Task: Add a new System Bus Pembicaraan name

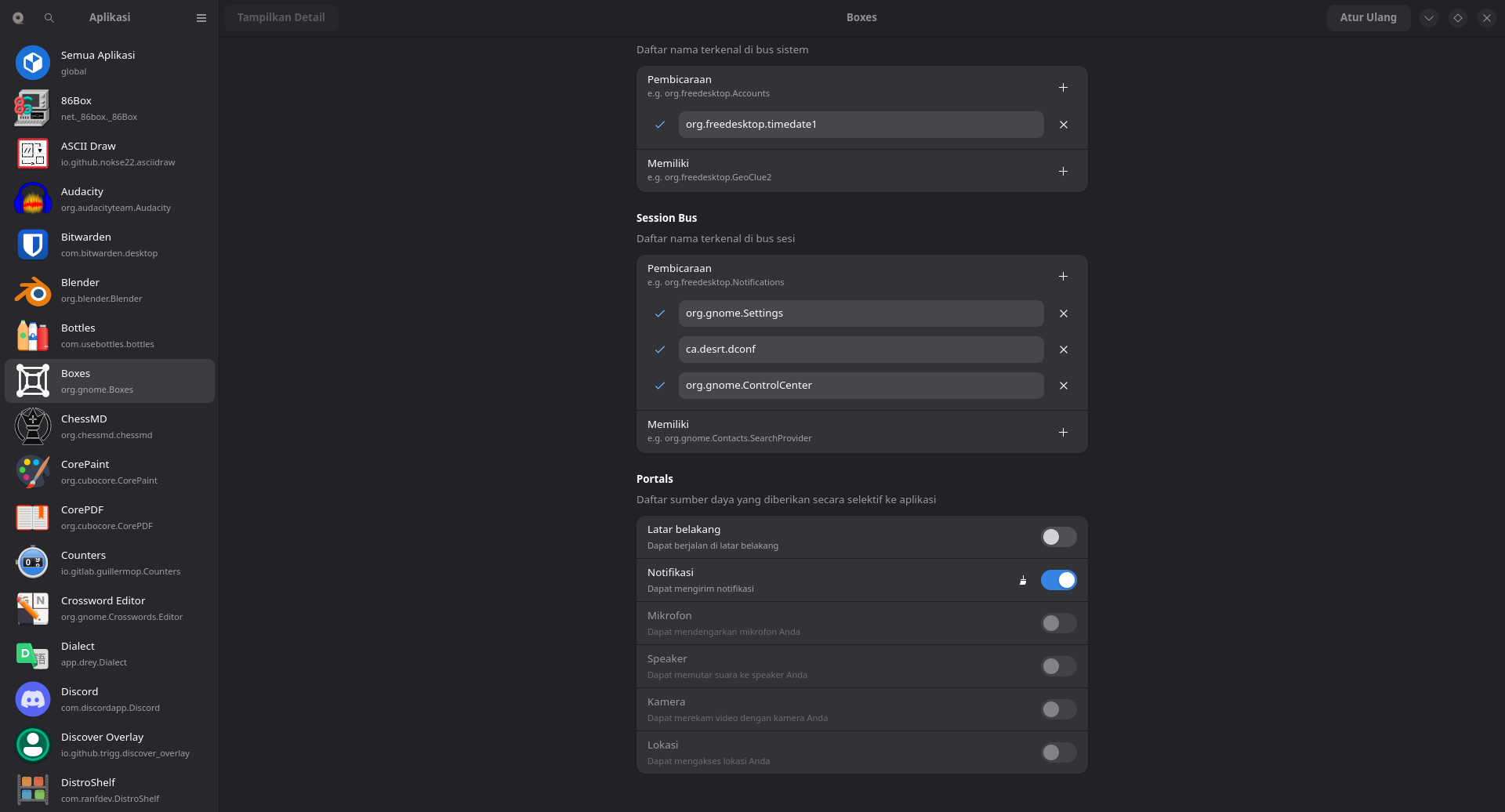Action: tap(1063, 88)
